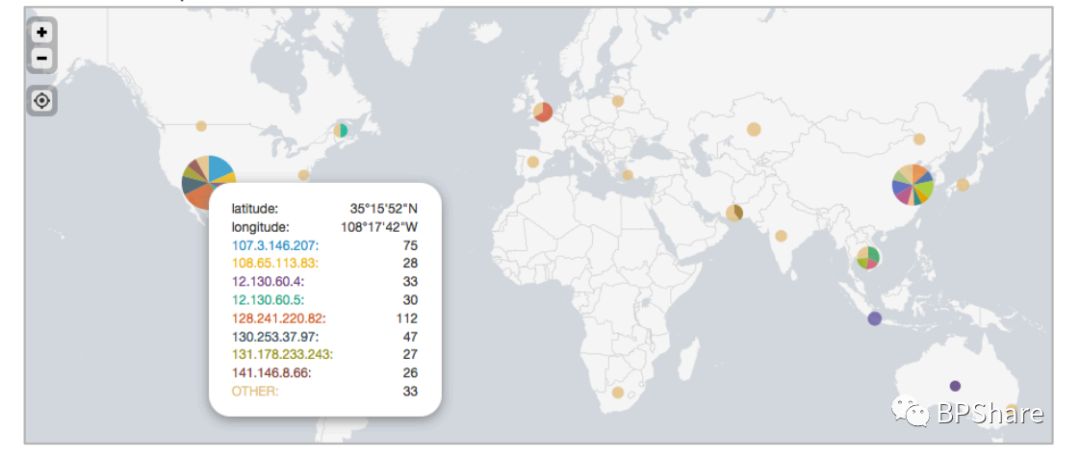Screen dimensions: 1080x458
Task: Click the marker near Greece
Action: coord(627,175)
